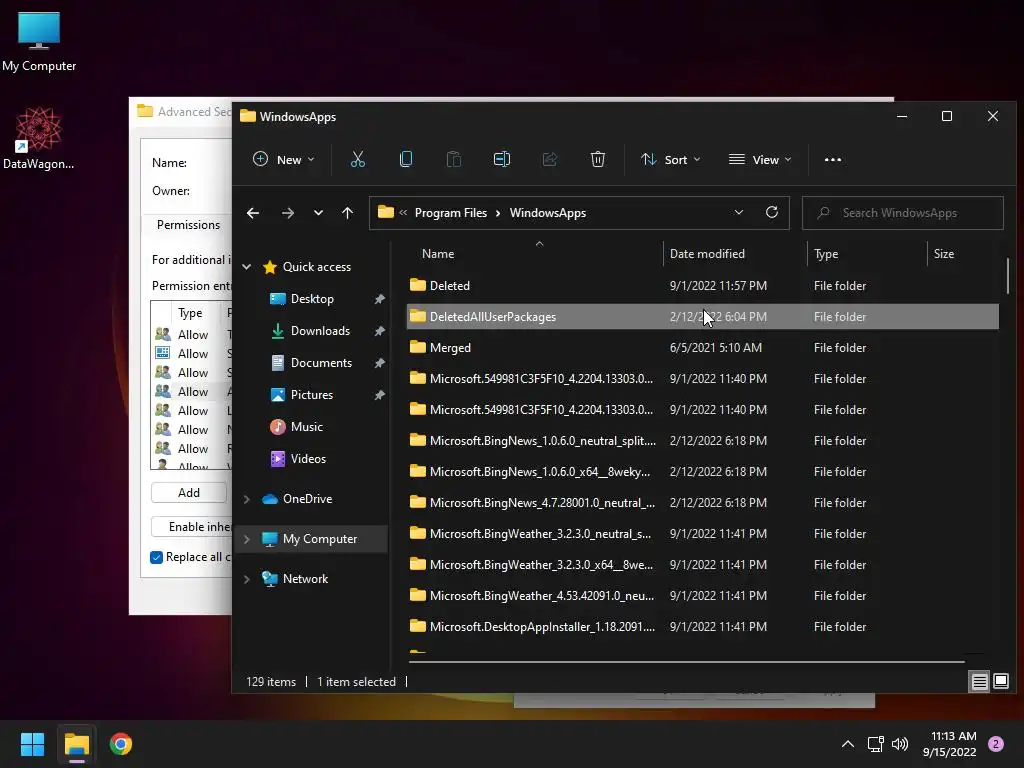
Task: Launch Google Chrome from the taskbar
Action: (x=121, y=744)
